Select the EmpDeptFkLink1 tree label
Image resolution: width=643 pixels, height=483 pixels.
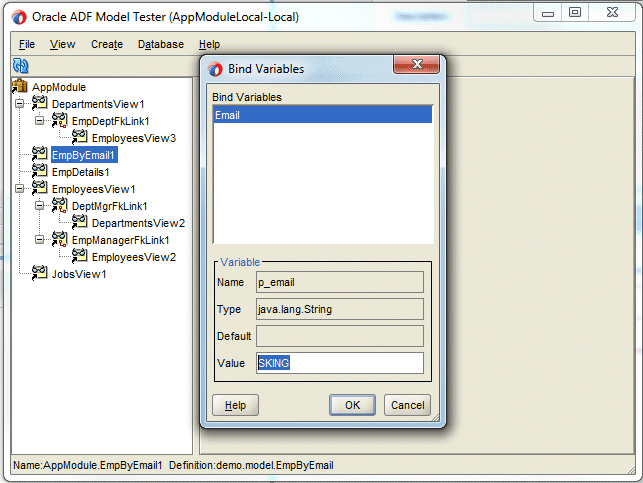[x=111, y=121]
